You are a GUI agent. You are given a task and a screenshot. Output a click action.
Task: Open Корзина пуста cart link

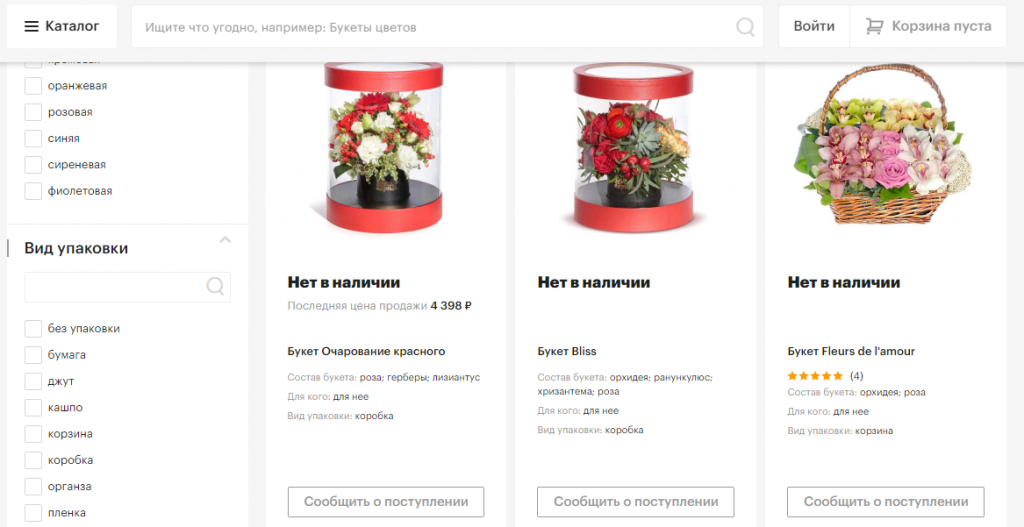(928, 27)
